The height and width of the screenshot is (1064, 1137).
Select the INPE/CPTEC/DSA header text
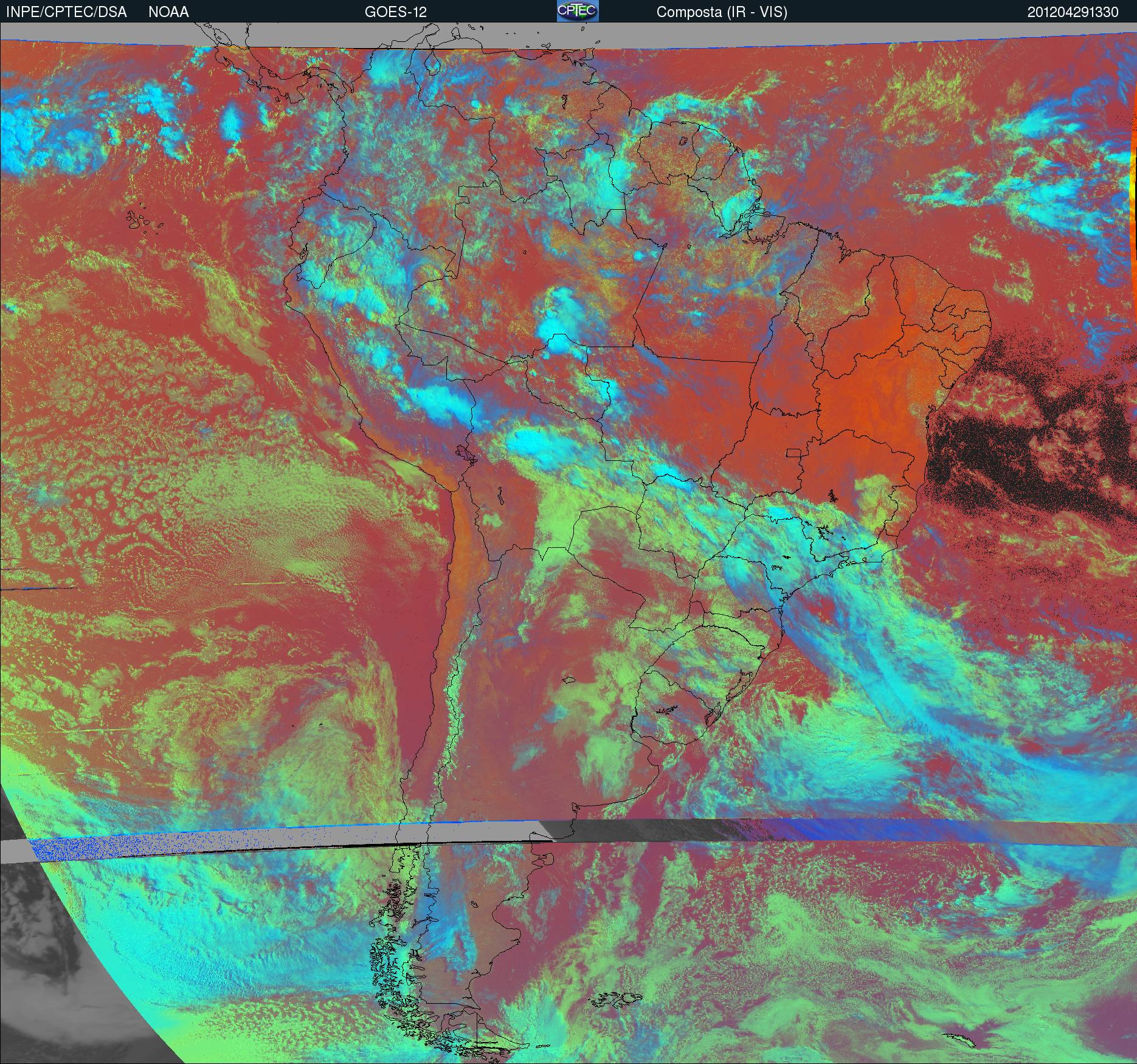66,12
